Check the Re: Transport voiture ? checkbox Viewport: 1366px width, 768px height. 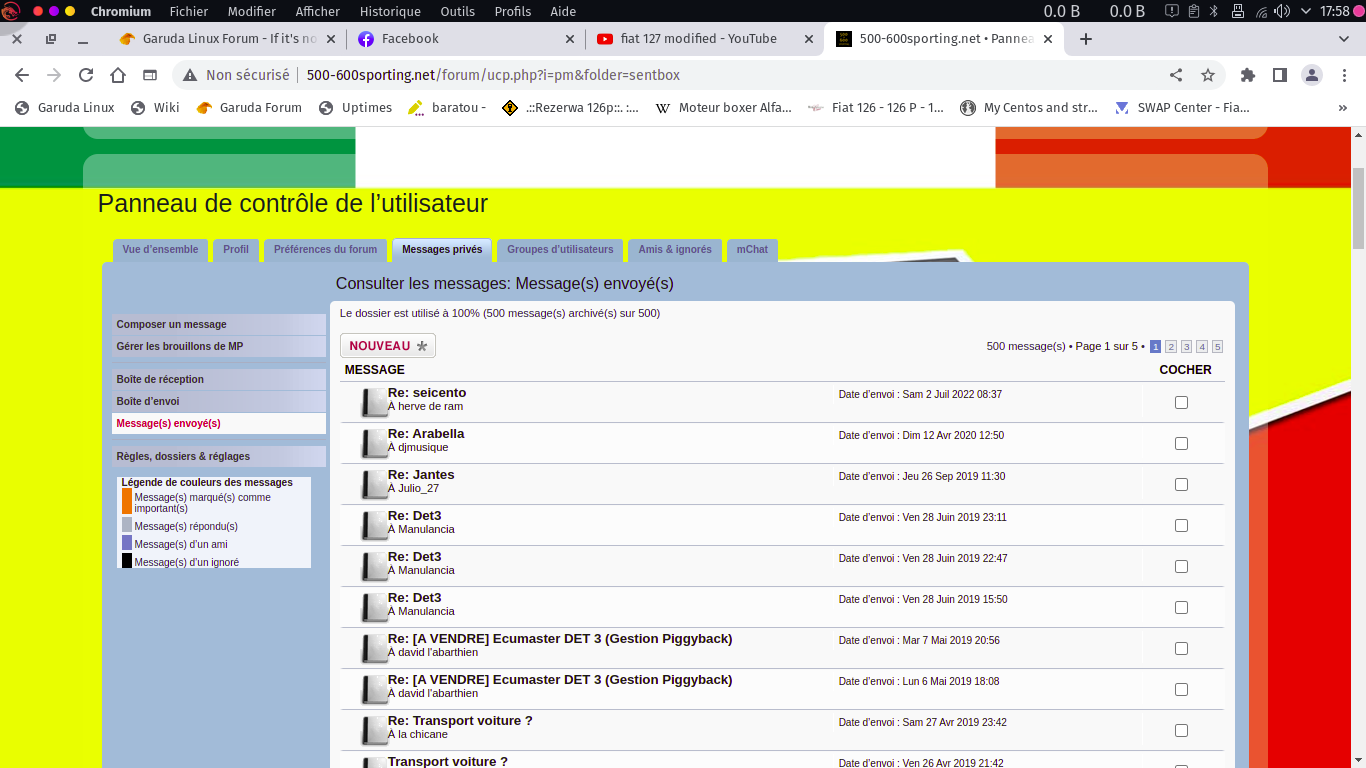[1181, 730]
